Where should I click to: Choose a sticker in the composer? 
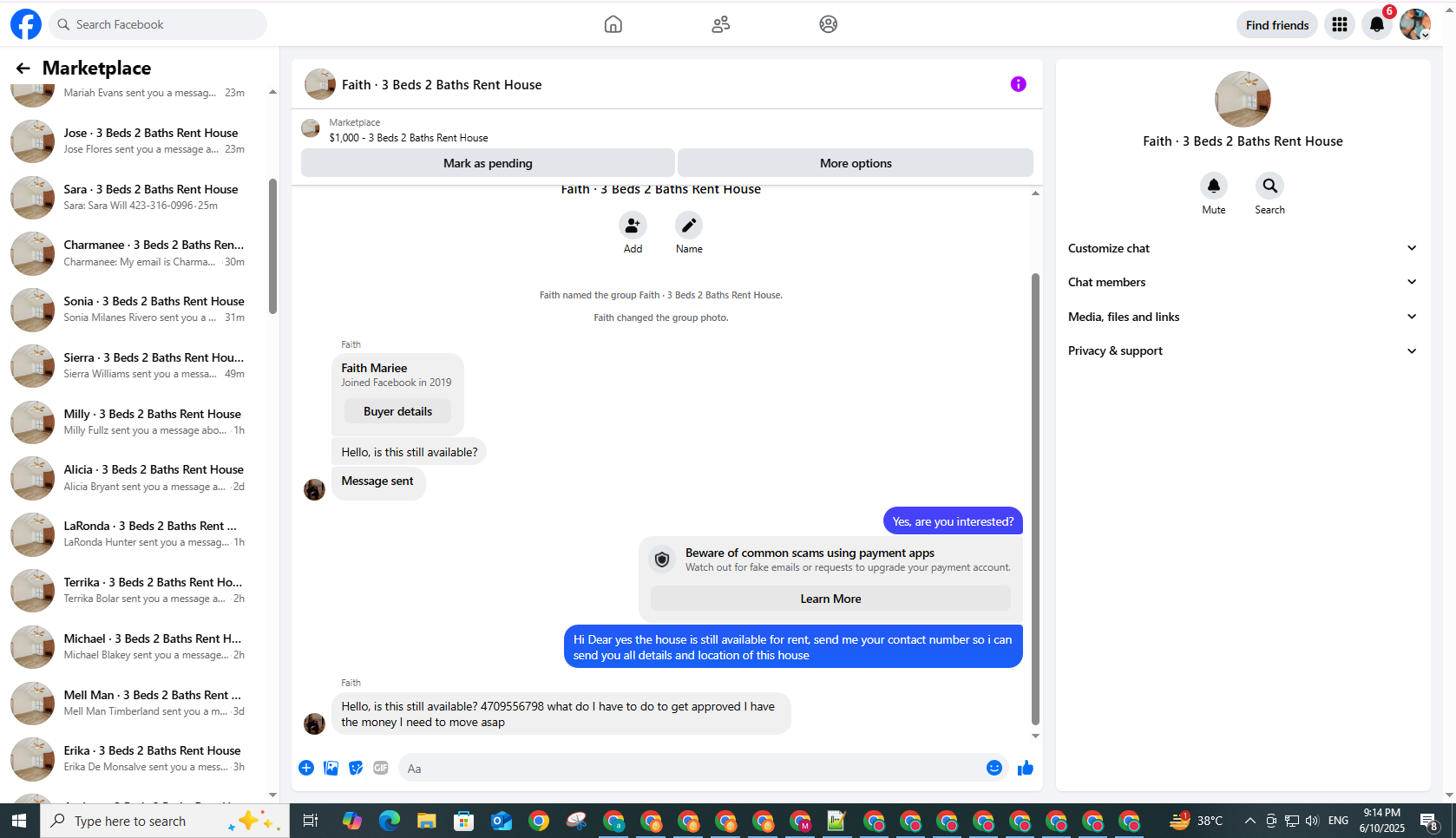(356, 768)
